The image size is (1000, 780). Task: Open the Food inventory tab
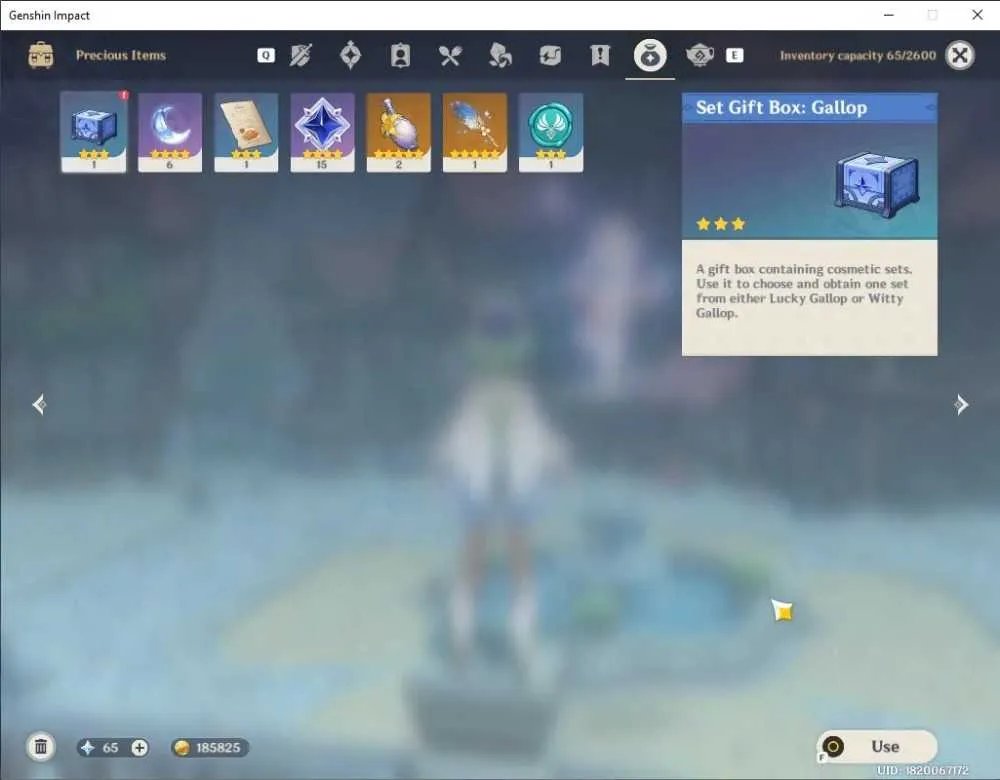pyautogui.click(x=450, y=55)
